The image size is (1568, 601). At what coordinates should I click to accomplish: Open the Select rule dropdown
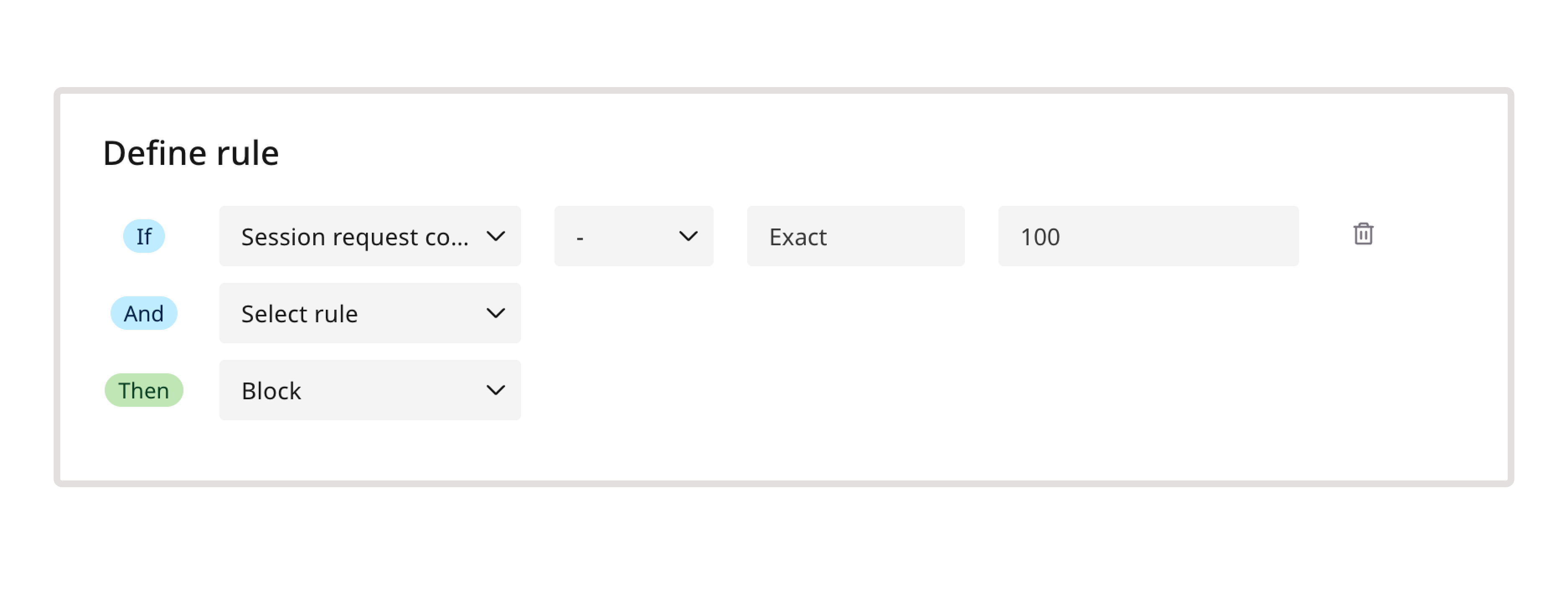pyautogui.click(x=369, y=313)
